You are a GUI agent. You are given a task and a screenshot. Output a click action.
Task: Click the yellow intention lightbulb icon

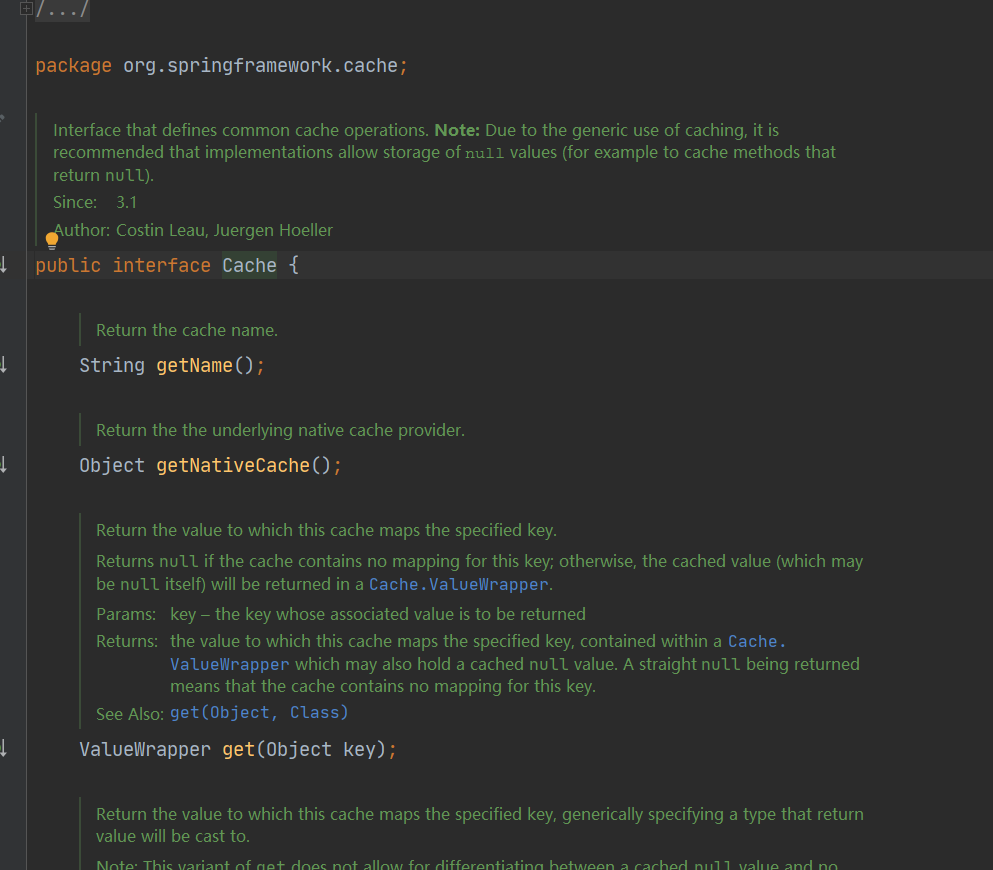click(52, 241)
